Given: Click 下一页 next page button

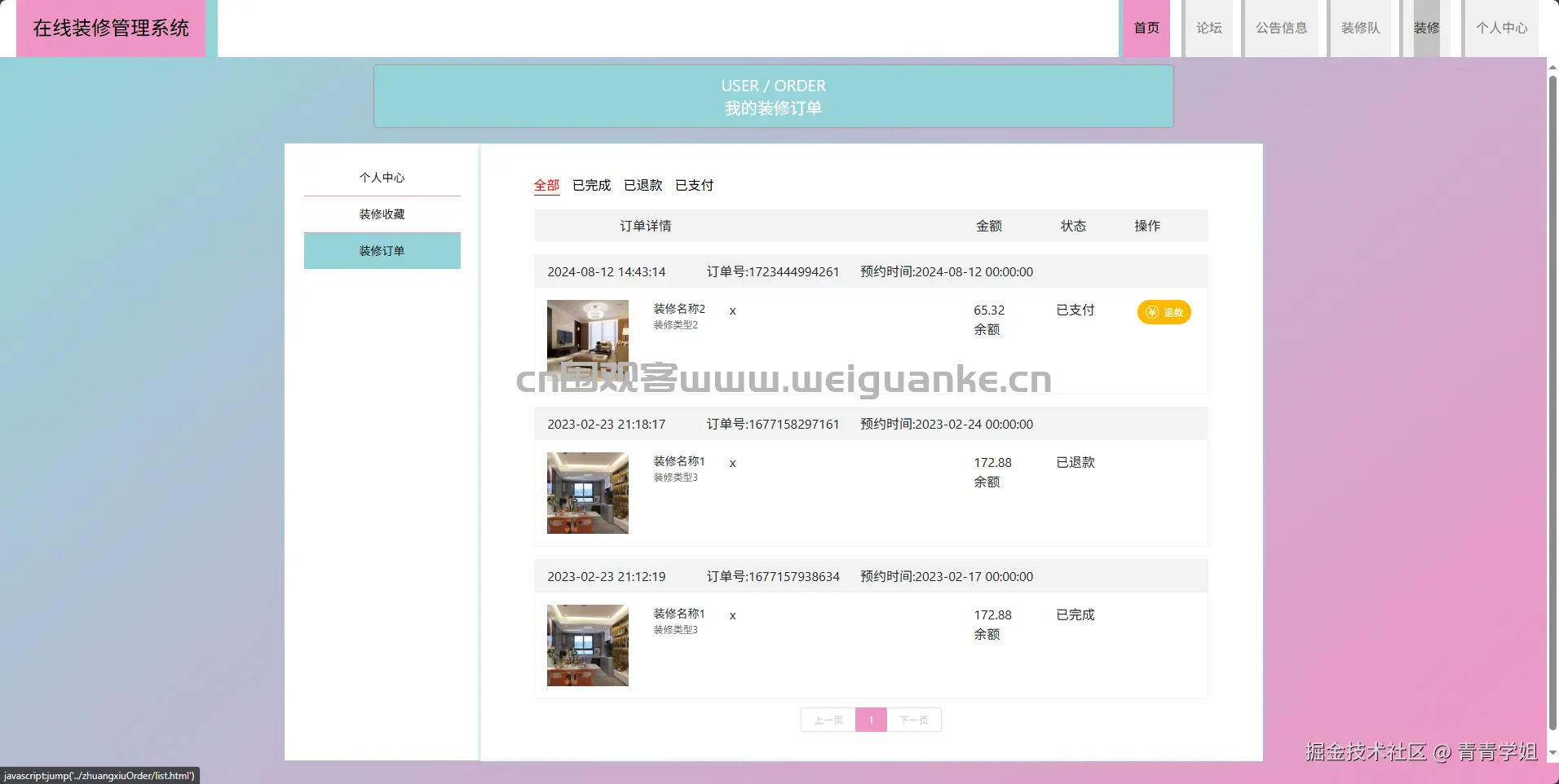Looking at the screenshot, I should click(x=914, y=720).
